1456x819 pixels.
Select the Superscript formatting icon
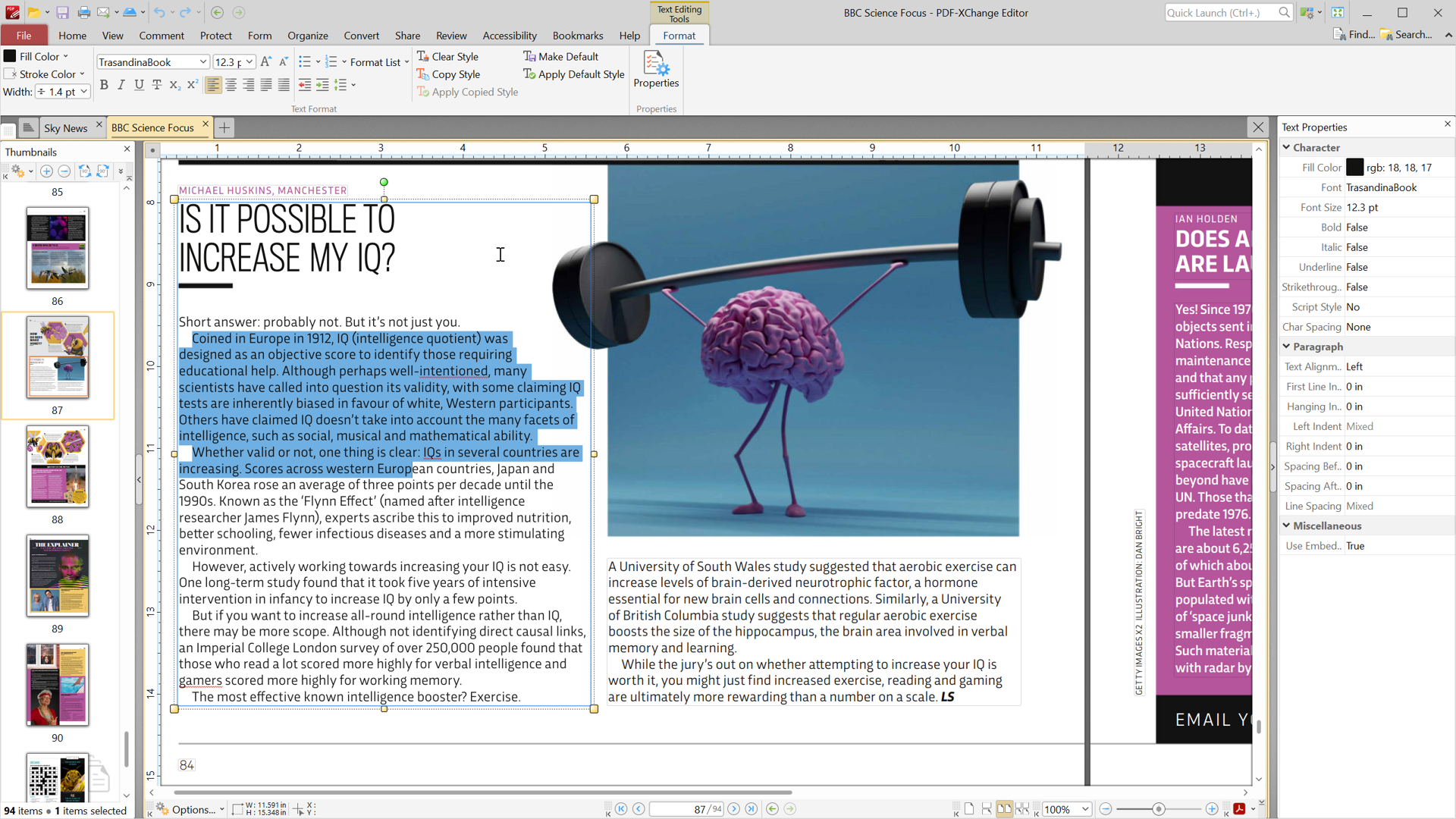pyautogui.click(x=193, y=85)
